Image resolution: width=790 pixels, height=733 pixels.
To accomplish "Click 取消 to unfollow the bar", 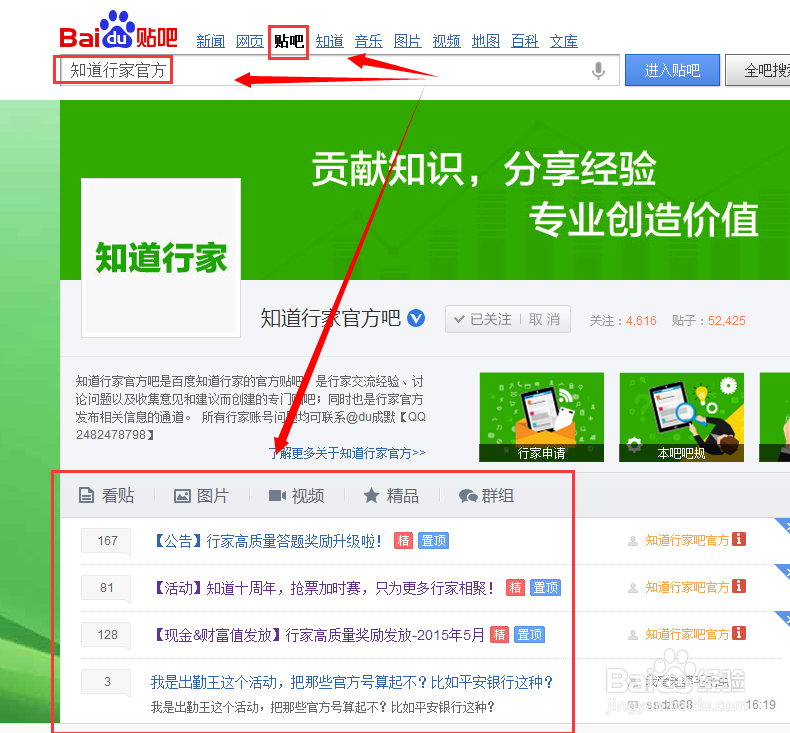I will point(545,319).
